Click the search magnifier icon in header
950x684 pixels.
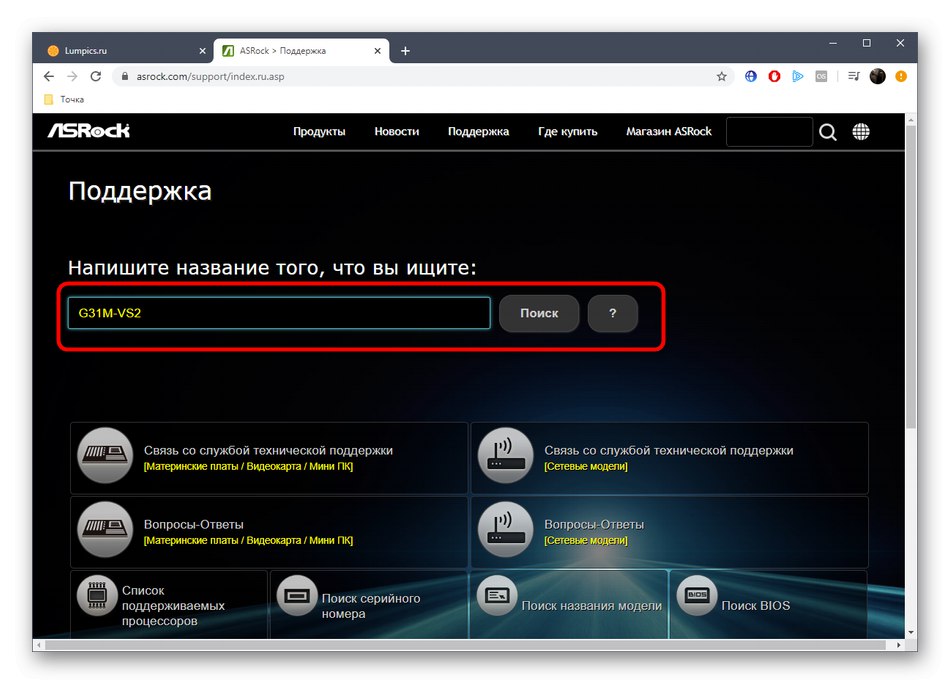pos(828,131)
